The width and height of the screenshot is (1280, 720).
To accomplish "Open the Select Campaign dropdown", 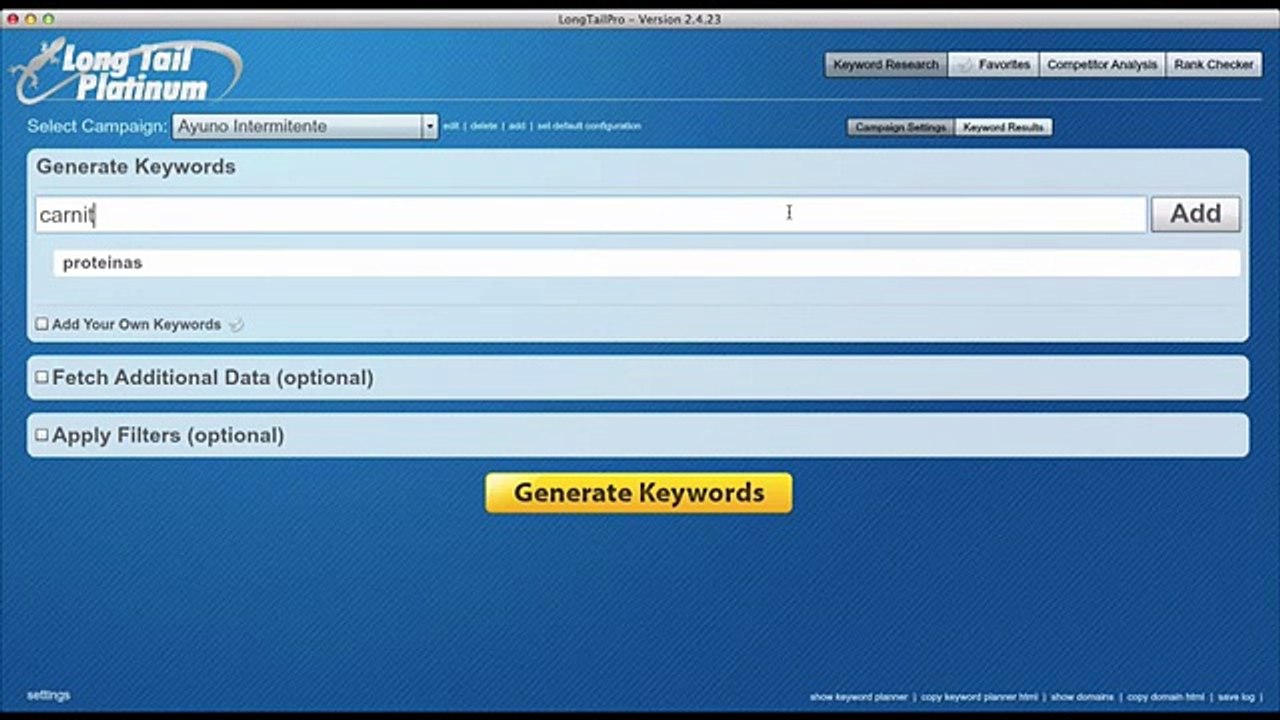I will 305,127.
